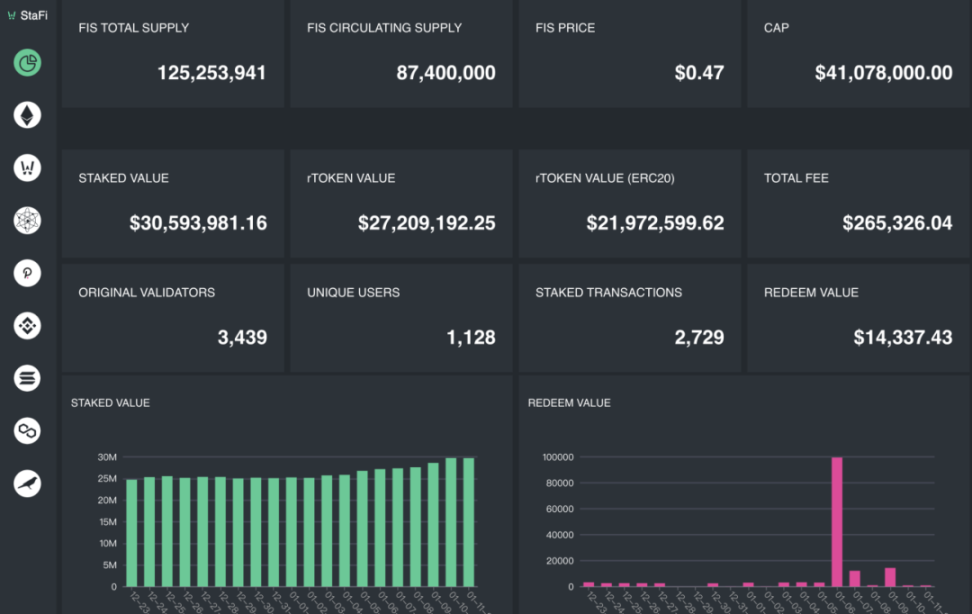Click the 80000 axis label
972x614 pixels.
pos(560,483)
